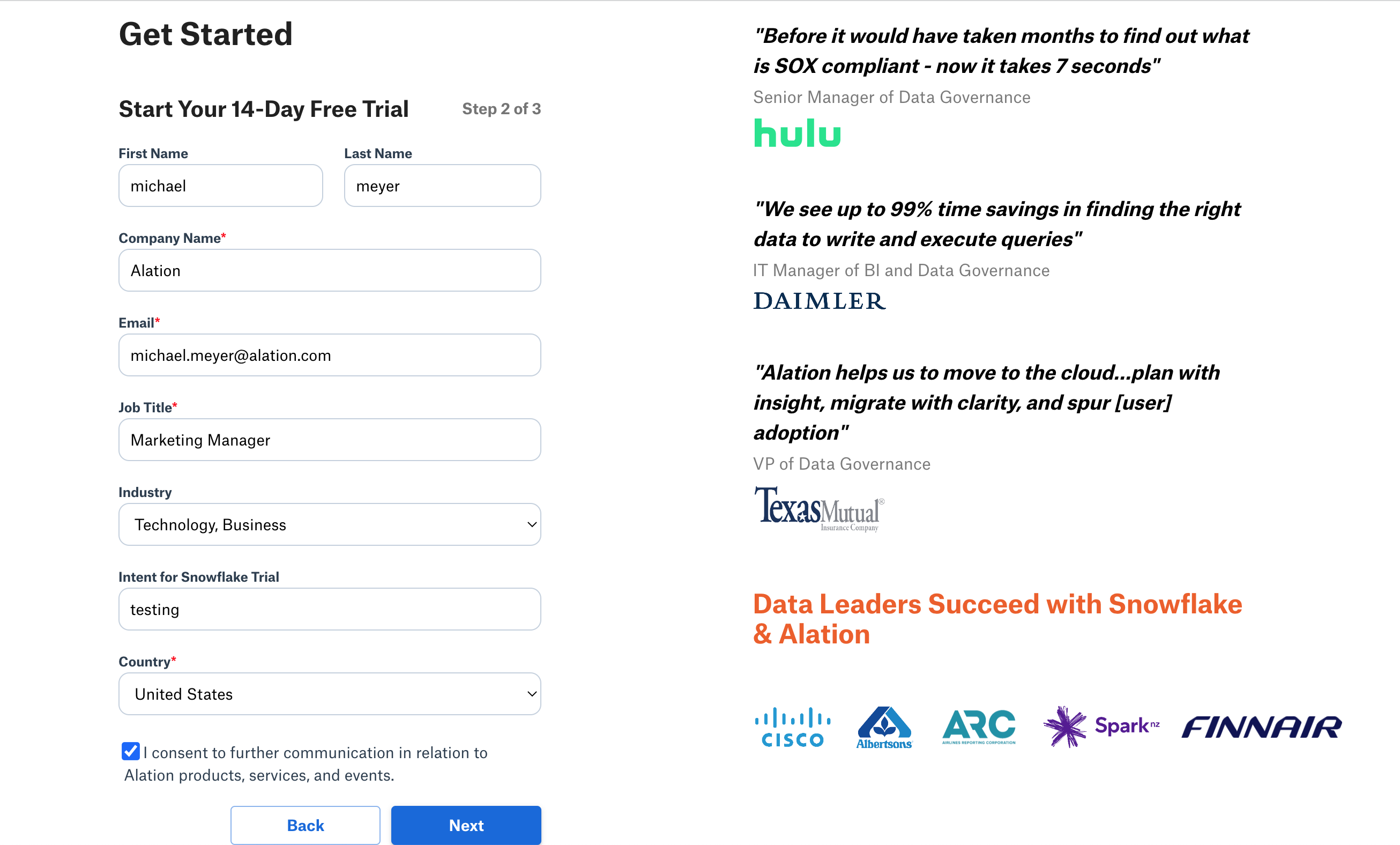Select the Company Name input
The width and height of the screenshot is (1400, 845).
click(x=330, y=270)
